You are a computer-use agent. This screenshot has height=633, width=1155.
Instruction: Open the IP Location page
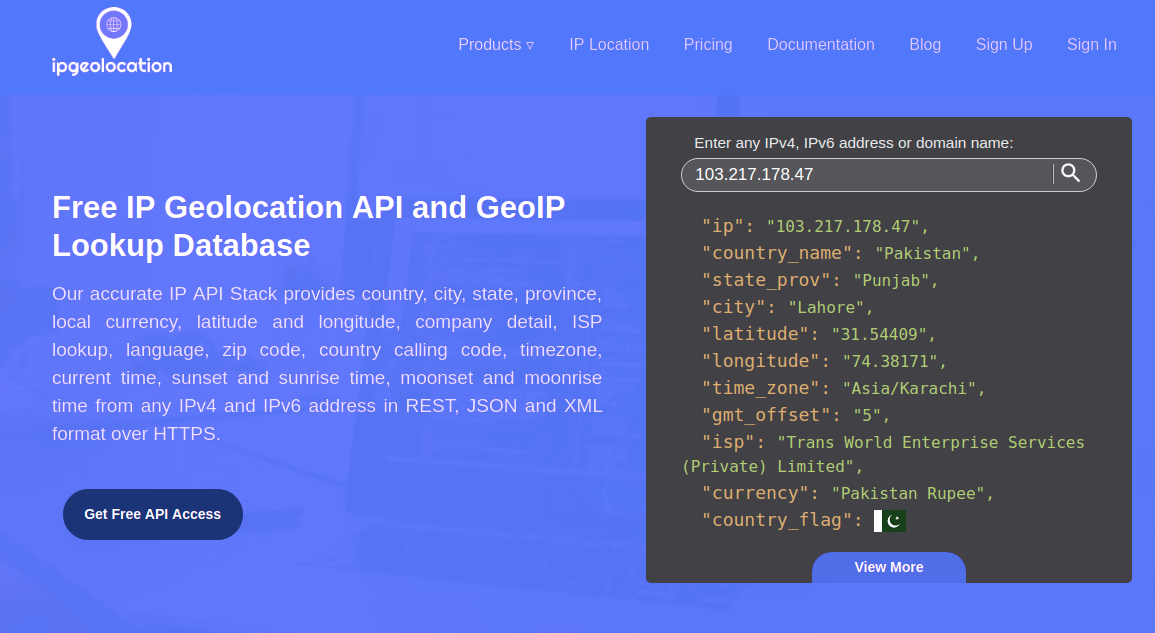[609, 45]
